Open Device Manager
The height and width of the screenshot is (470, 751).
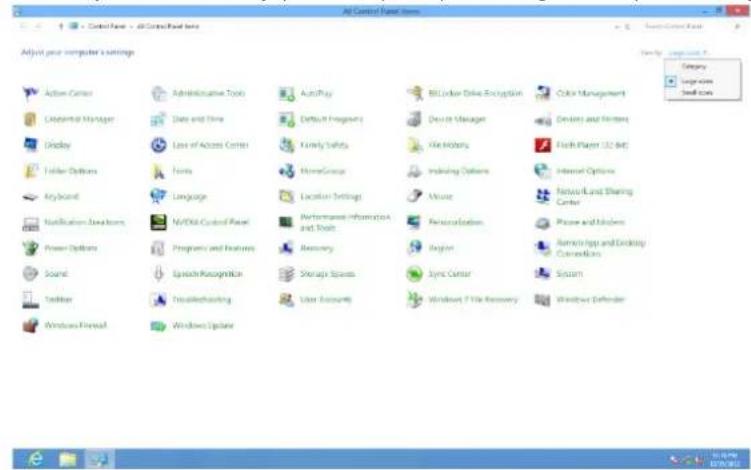[x=446, y=119]
